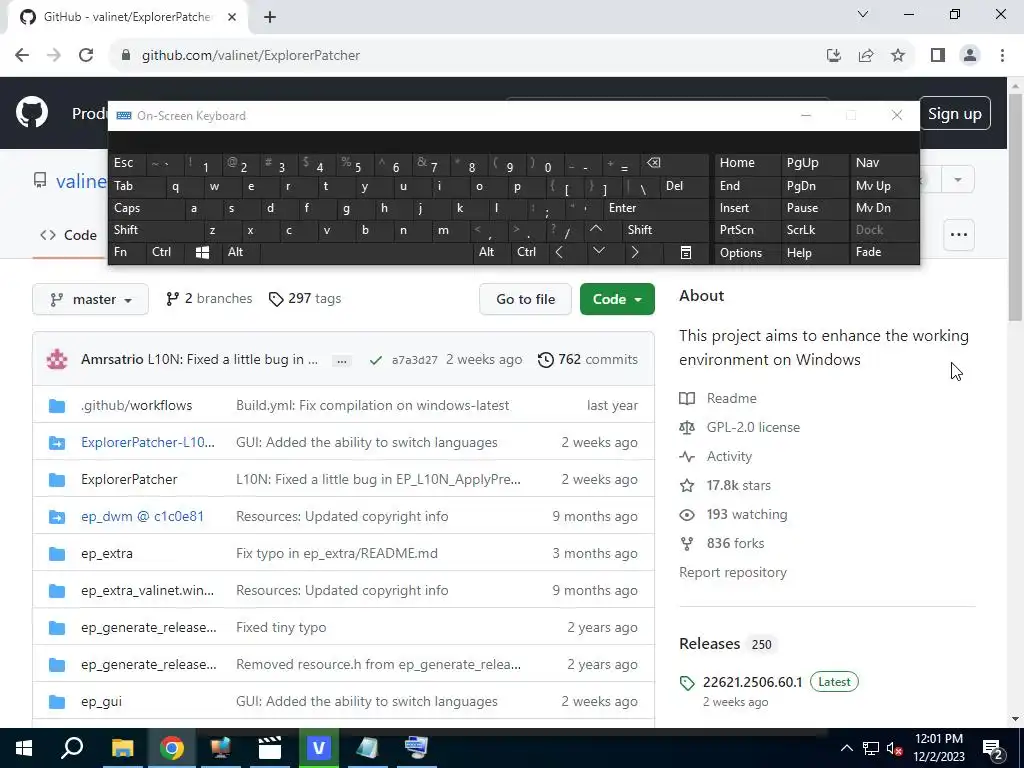Click the share page icon in address bar
The width and height of the screenshot is (1024, 768).
866,55
